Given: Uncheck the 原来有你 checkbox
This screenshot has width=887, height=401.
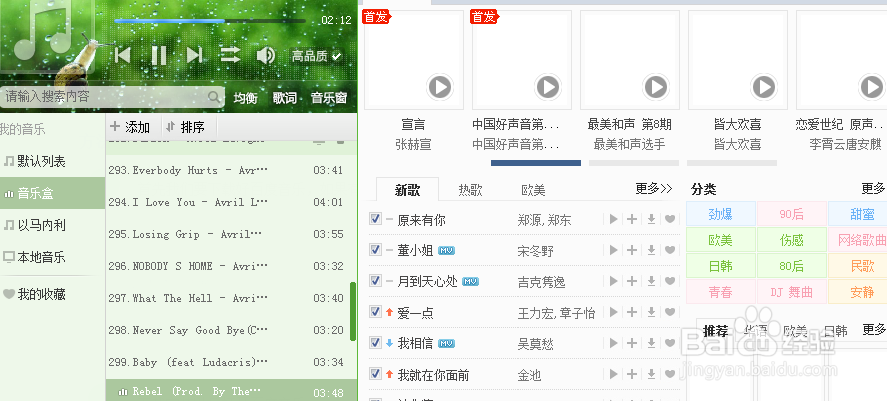Looking at the screenshot, I should [x=375, y=219].
